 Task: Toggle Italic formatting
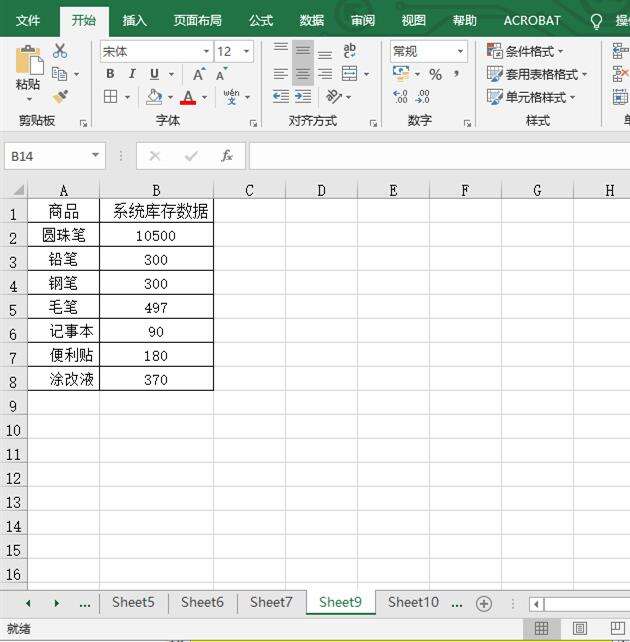coord(132,74)
